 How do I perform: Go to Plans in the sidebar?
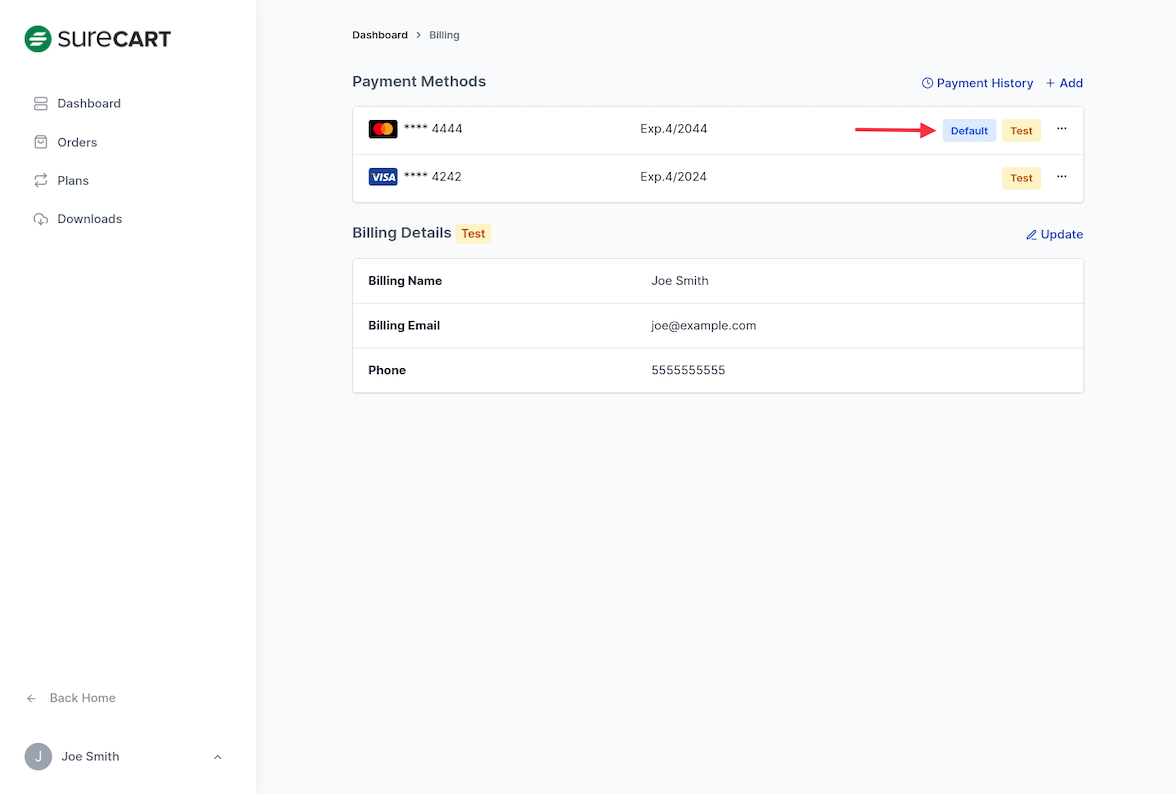coord(73,181)
